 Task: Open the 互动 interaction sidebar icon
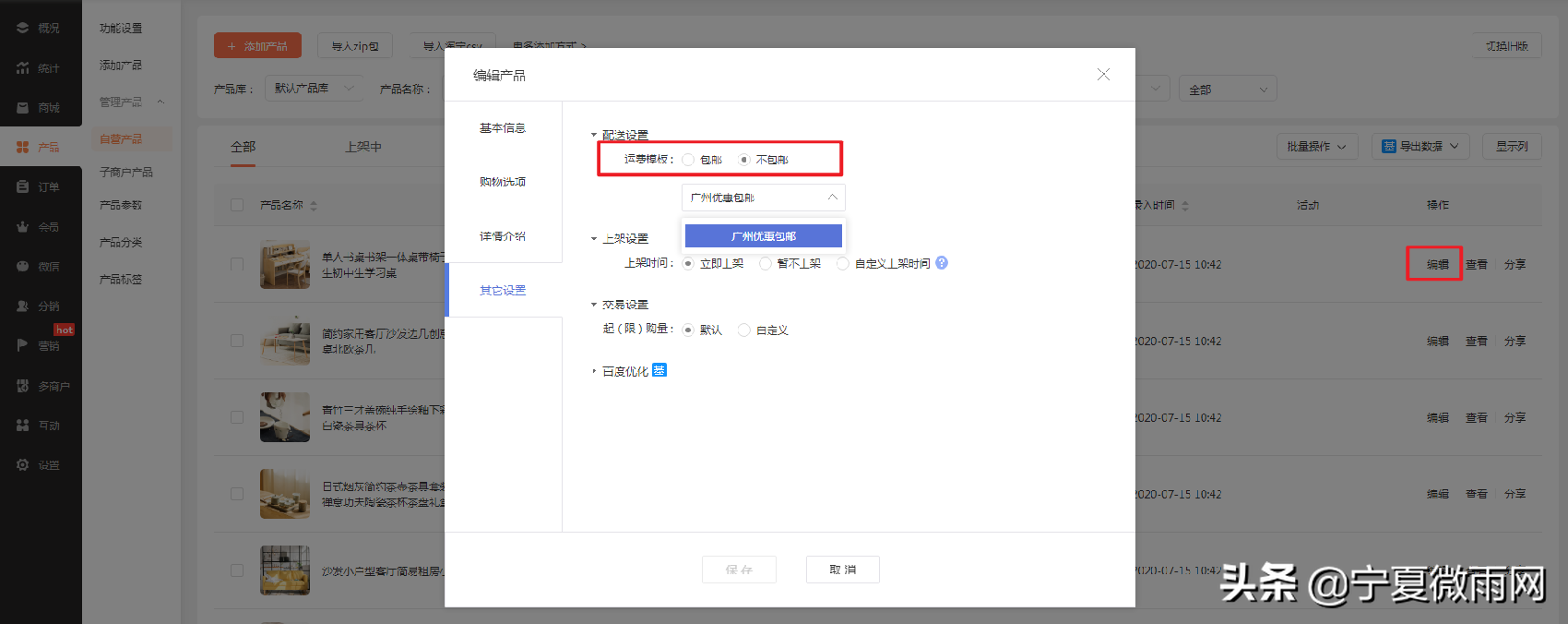[x=22, y=426]
